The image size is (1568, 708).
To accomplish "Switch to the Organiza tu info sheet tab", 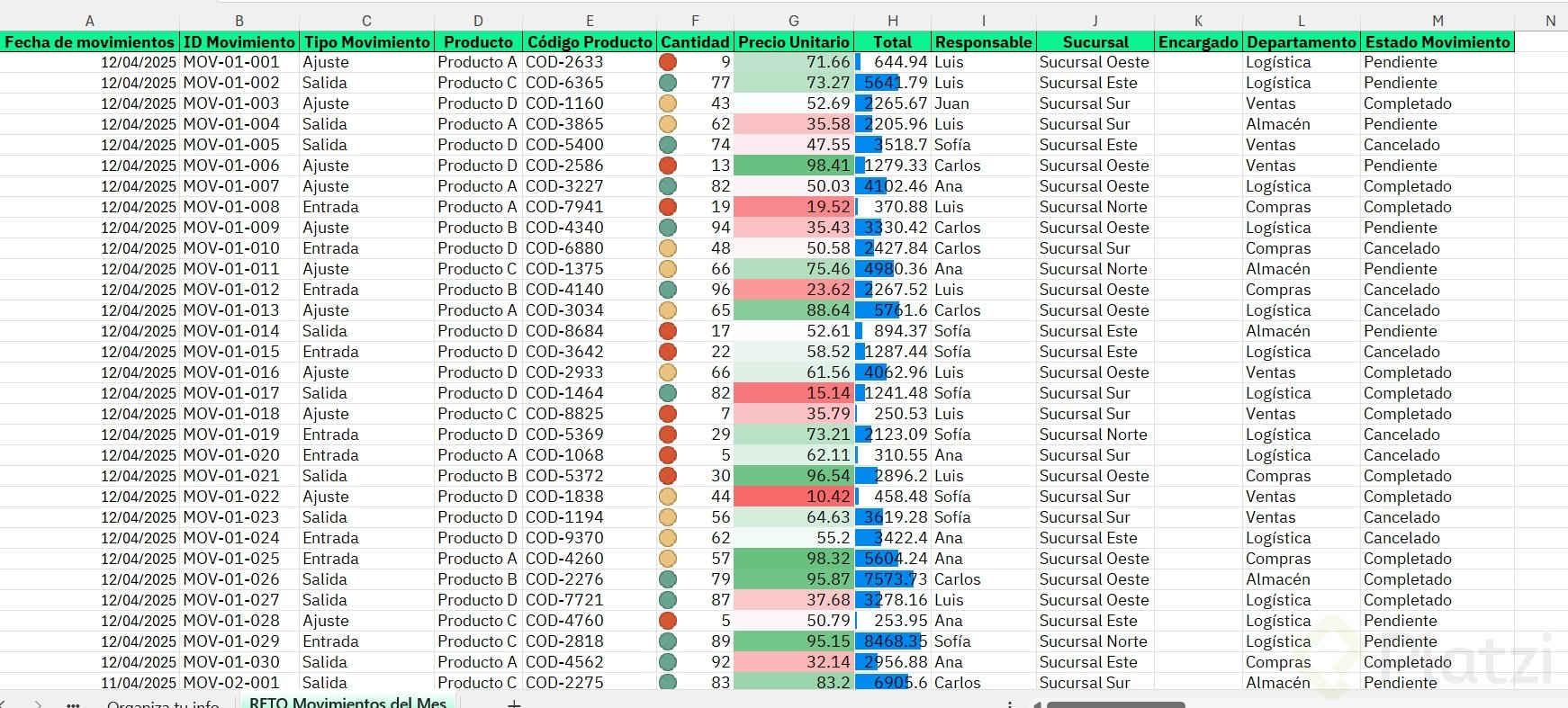I will point(163,704).
